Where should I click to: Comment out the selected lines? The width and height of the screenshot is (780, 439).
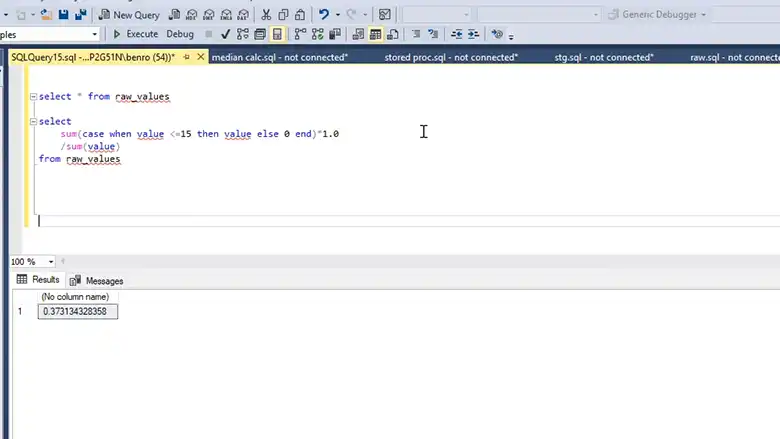coord(416,34)
